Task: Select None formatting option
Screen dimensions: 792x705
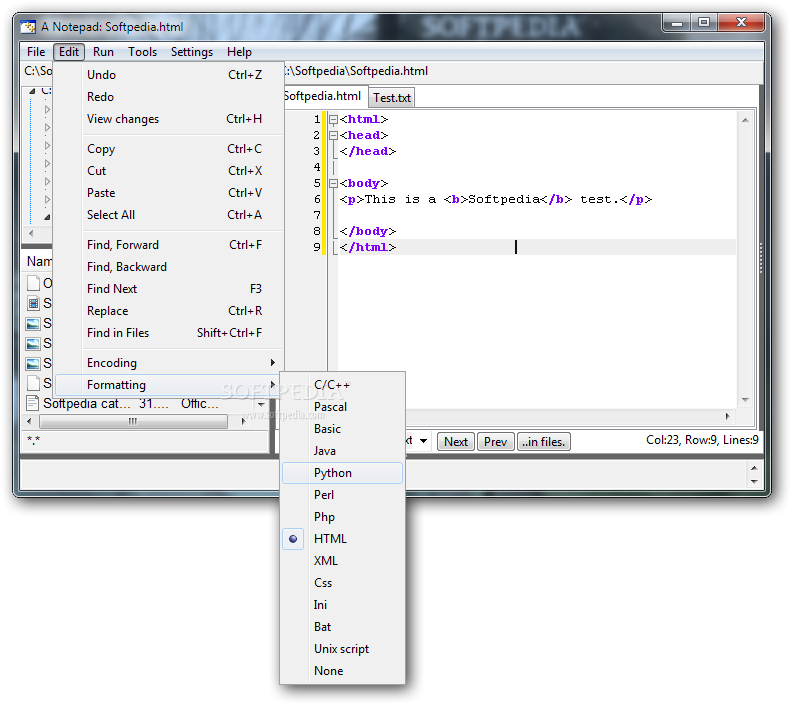Action: click(x=342, y=671)
